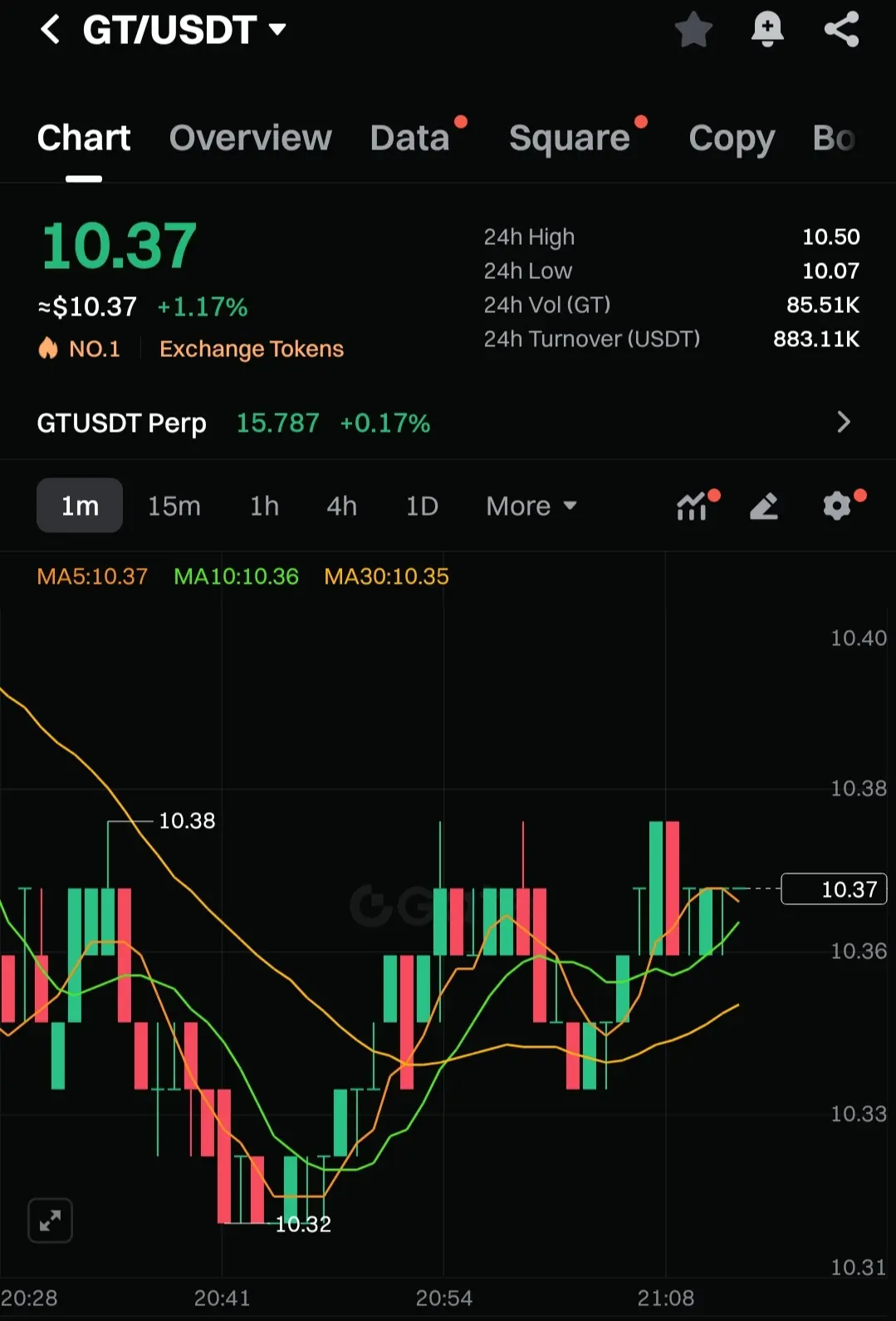896x1321 pixels.
Task: Activate the drawing pencil tool
Action: click(764, 506)
